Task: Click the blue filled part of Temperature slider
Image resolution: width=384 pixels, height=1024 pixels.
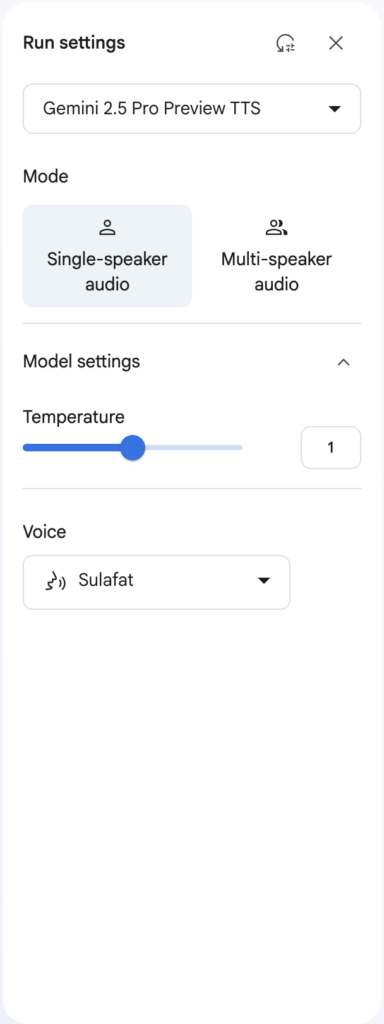Action: tap(72, 448)
